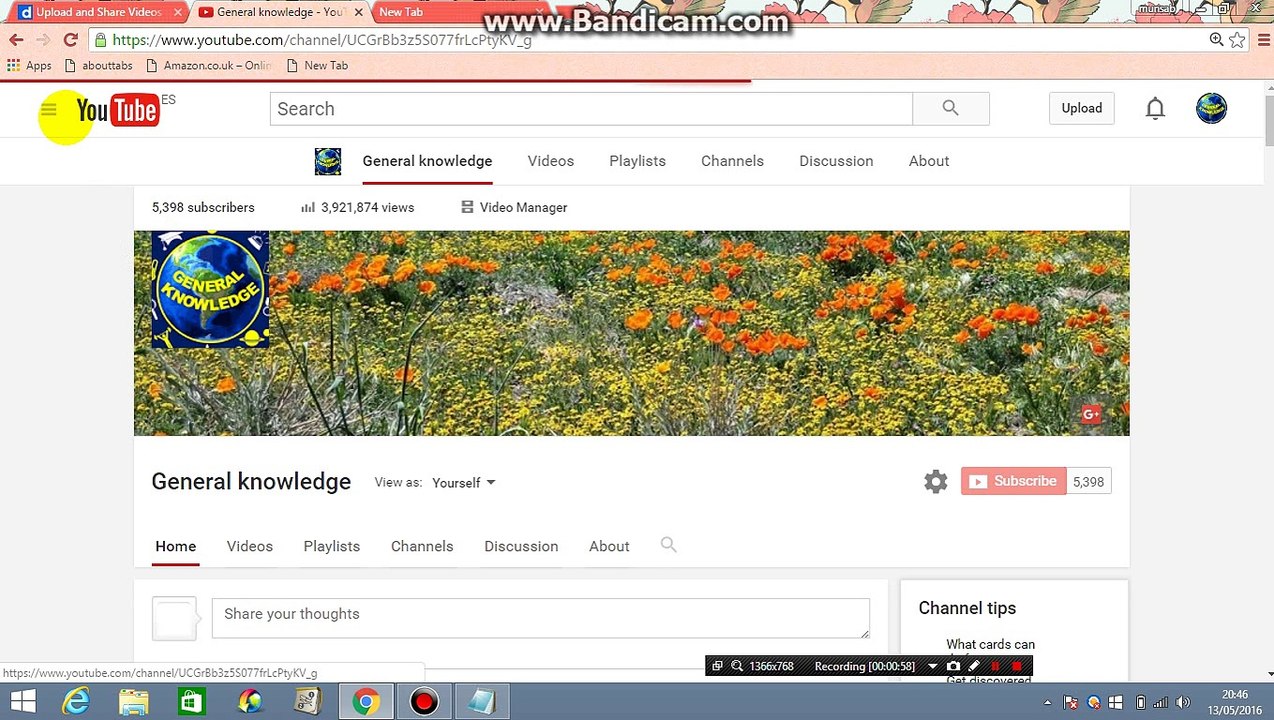Switch to the Upload and Share Videos tab
1274x720 pixels.
click(97, 12)
